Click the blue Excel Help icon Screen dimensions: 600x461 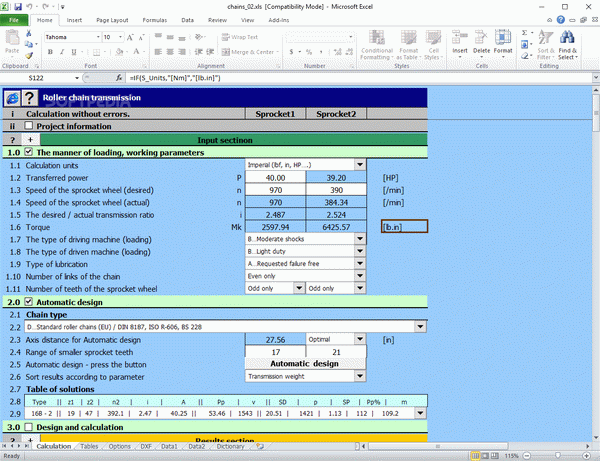[x=561, y=20]
